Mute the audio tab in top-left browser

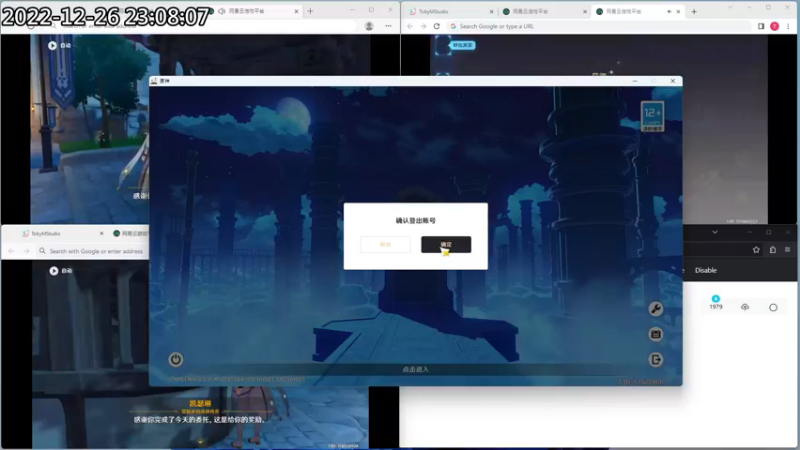point(221,11)
